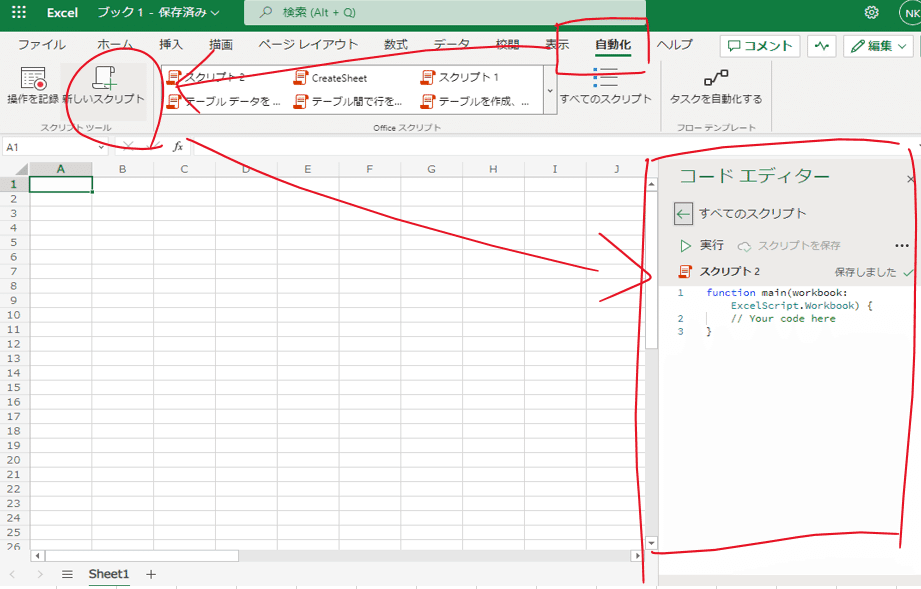Open the workbook name ブック 1 dropdown
921x589 pixels.
pyautogui.click(x=158, y=12)
